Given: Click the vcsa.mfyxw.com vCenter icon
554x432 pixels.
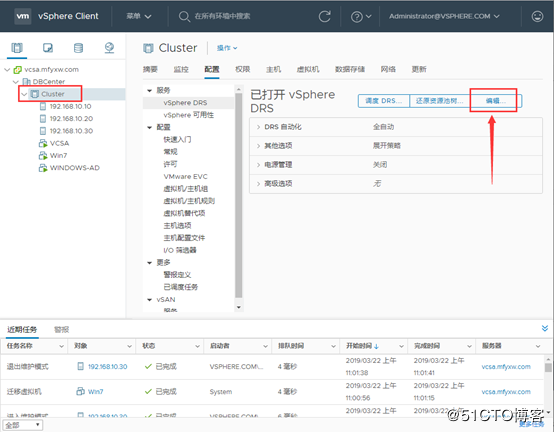Looking at the screenshot, I should (17, 70).
